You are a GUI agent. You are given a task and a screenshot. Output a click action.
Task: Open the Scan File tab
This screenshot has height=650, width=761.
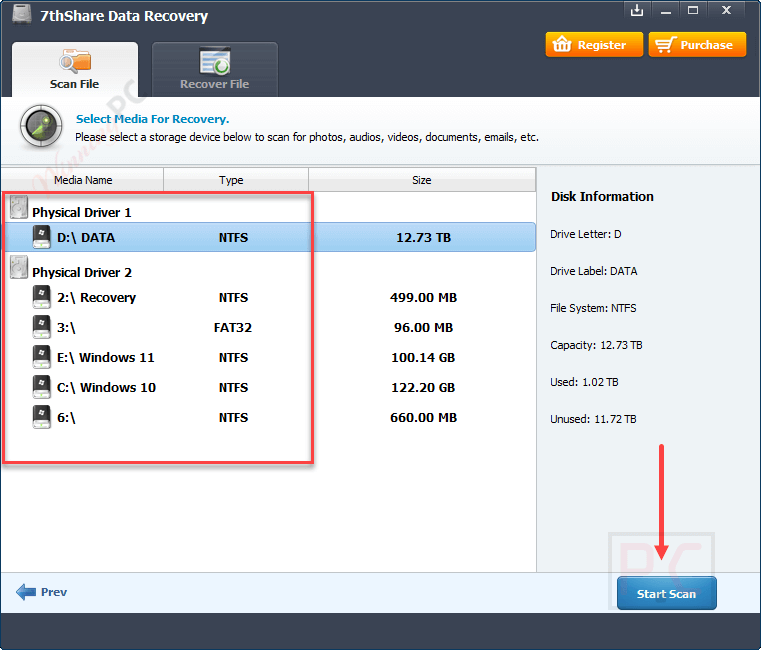(75, 69)
